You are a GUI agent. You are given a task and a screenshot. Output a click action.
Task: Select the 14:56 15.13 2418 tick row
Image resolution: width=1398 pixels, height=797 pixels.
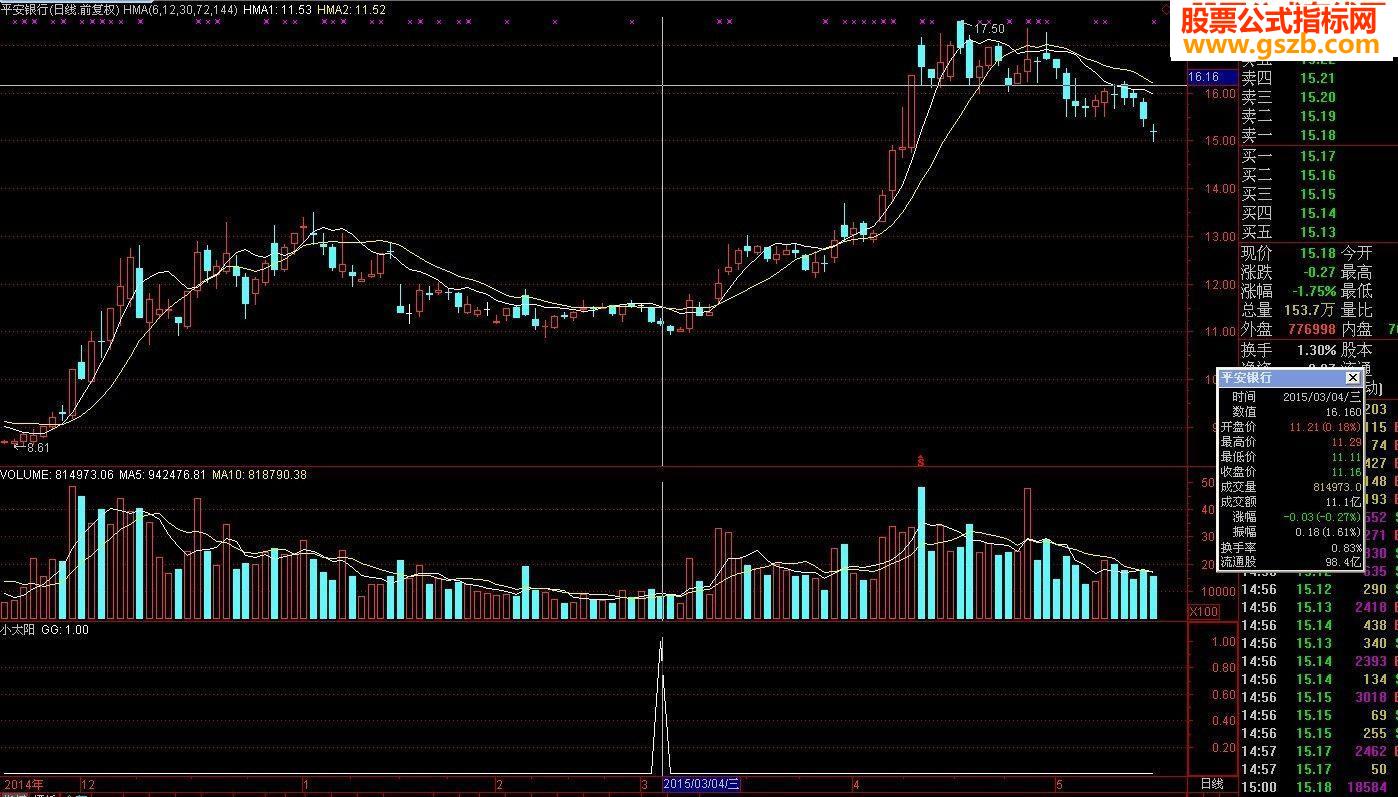[x=1319, y=607]
